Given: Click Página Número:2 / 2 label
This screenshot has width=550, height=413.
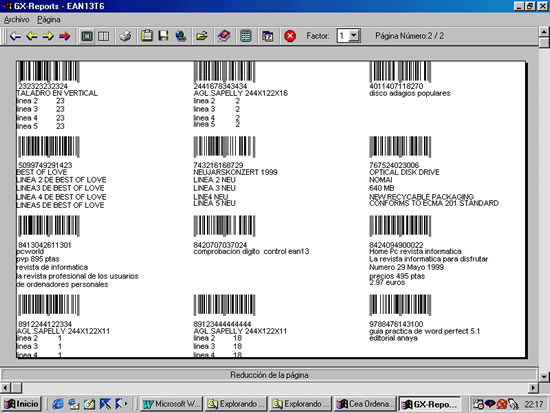Looking at the screenshot, I should (409, 36).
